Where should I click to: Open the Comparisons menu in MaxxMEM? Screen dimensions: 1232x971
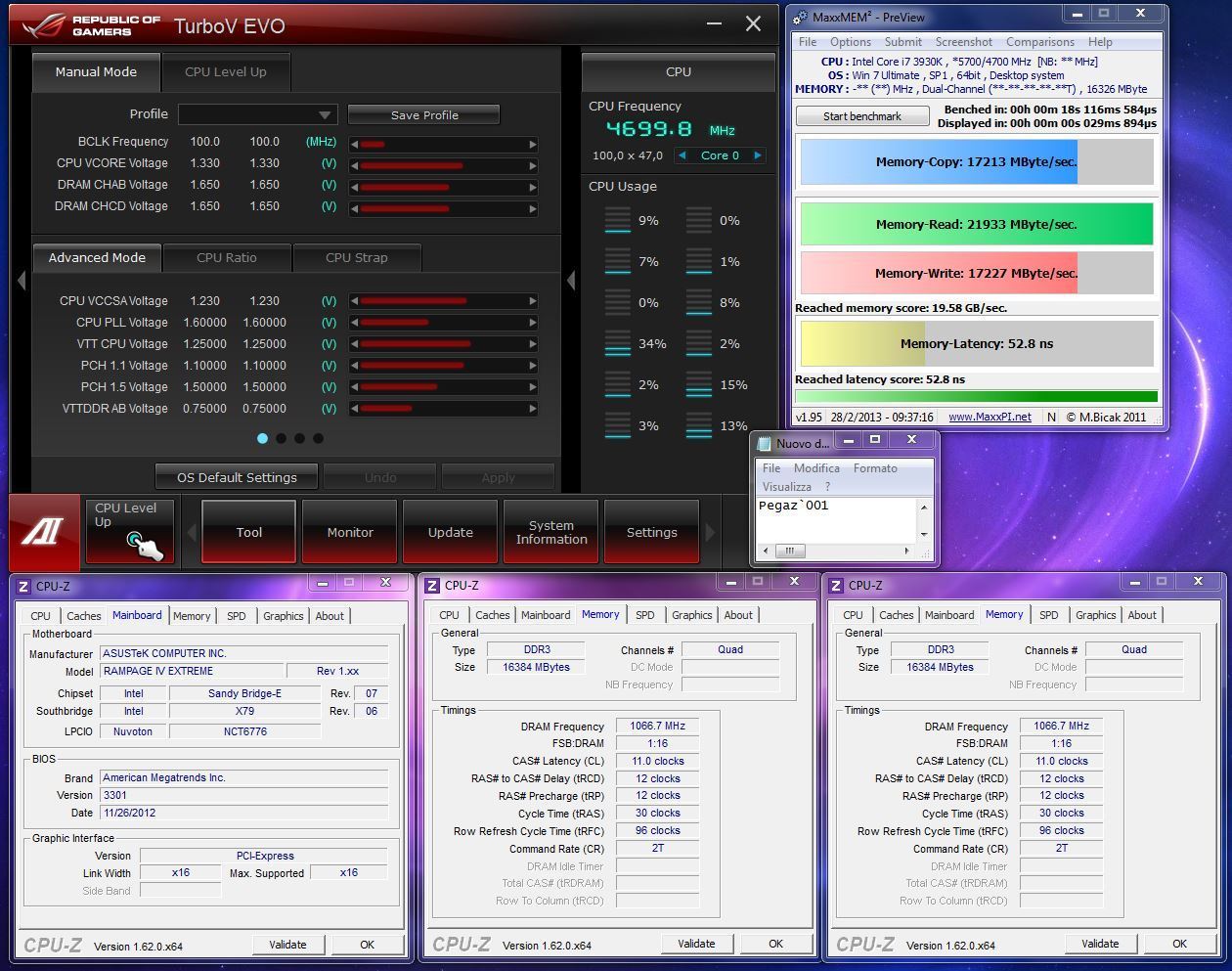[x=1039, y=42]
